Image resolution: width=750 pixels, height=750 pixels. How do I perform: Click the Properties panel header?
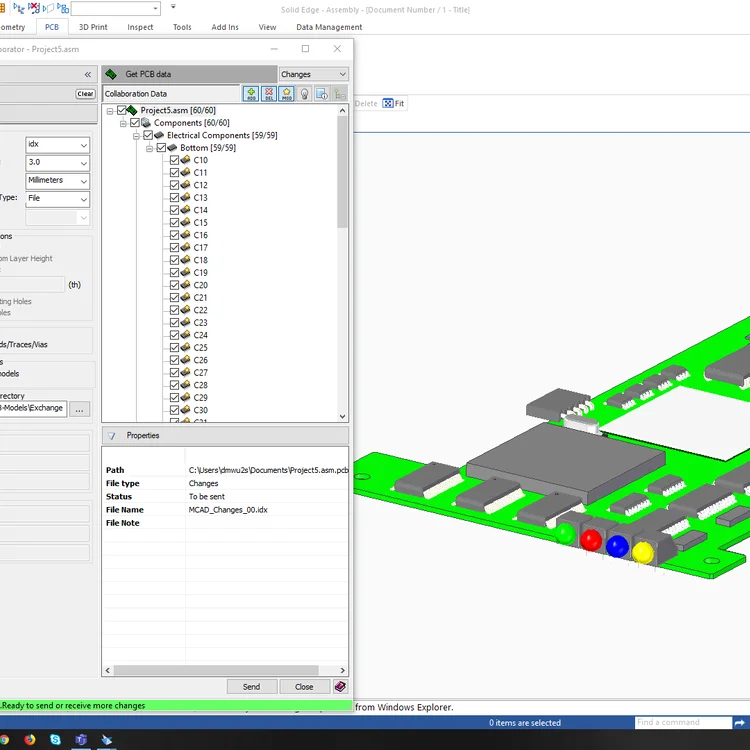click(225, 436)
